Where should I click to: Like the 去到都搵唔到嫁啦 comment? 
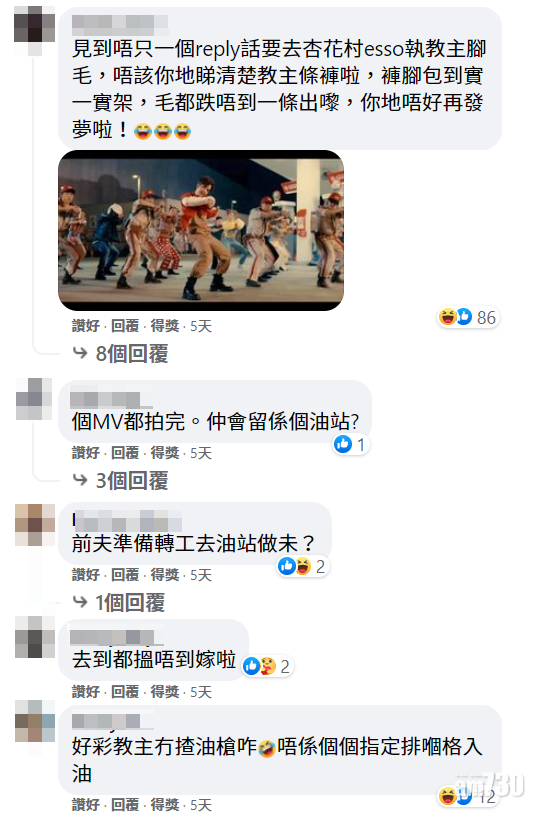pyautogui.click(x=86, y=692)
